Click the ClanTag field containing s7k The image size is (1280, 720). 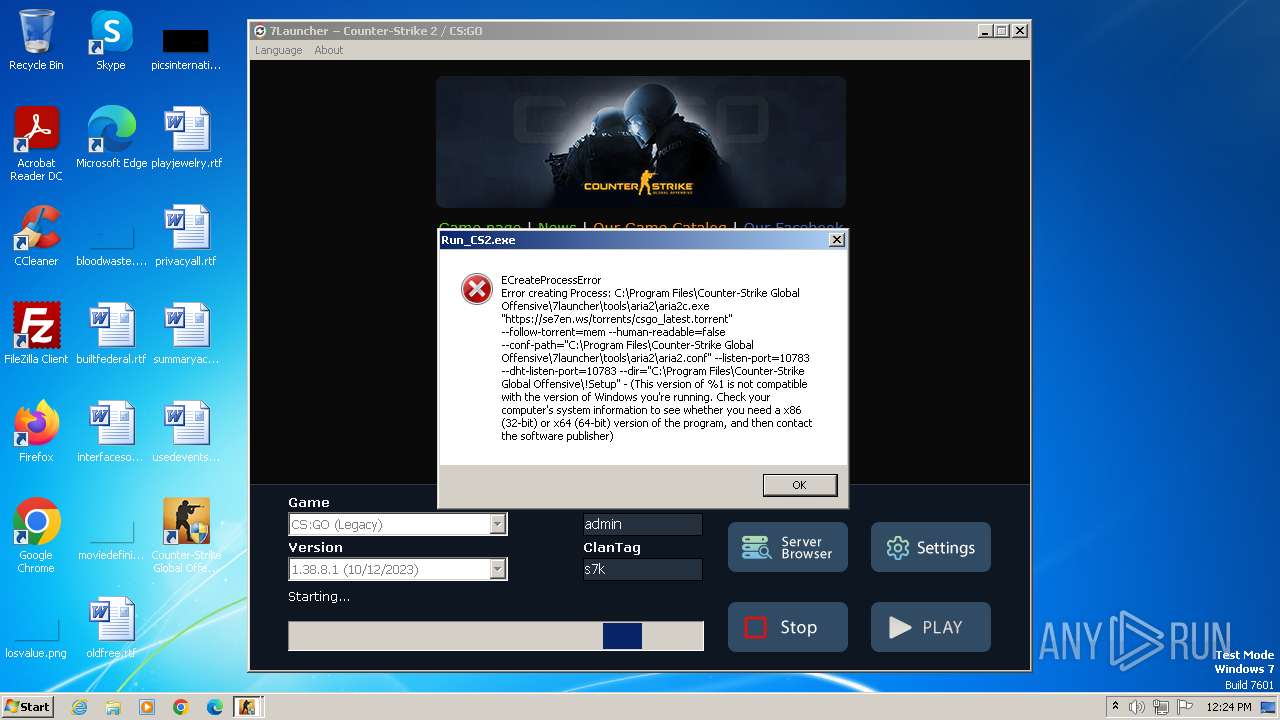coord(642,569)
